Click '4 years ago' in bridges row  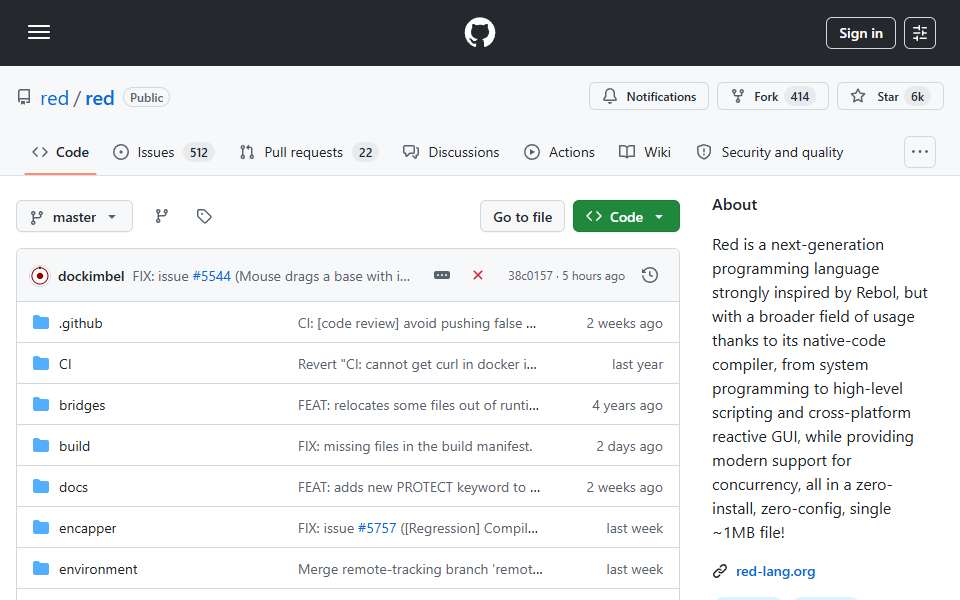pos(627,405)
